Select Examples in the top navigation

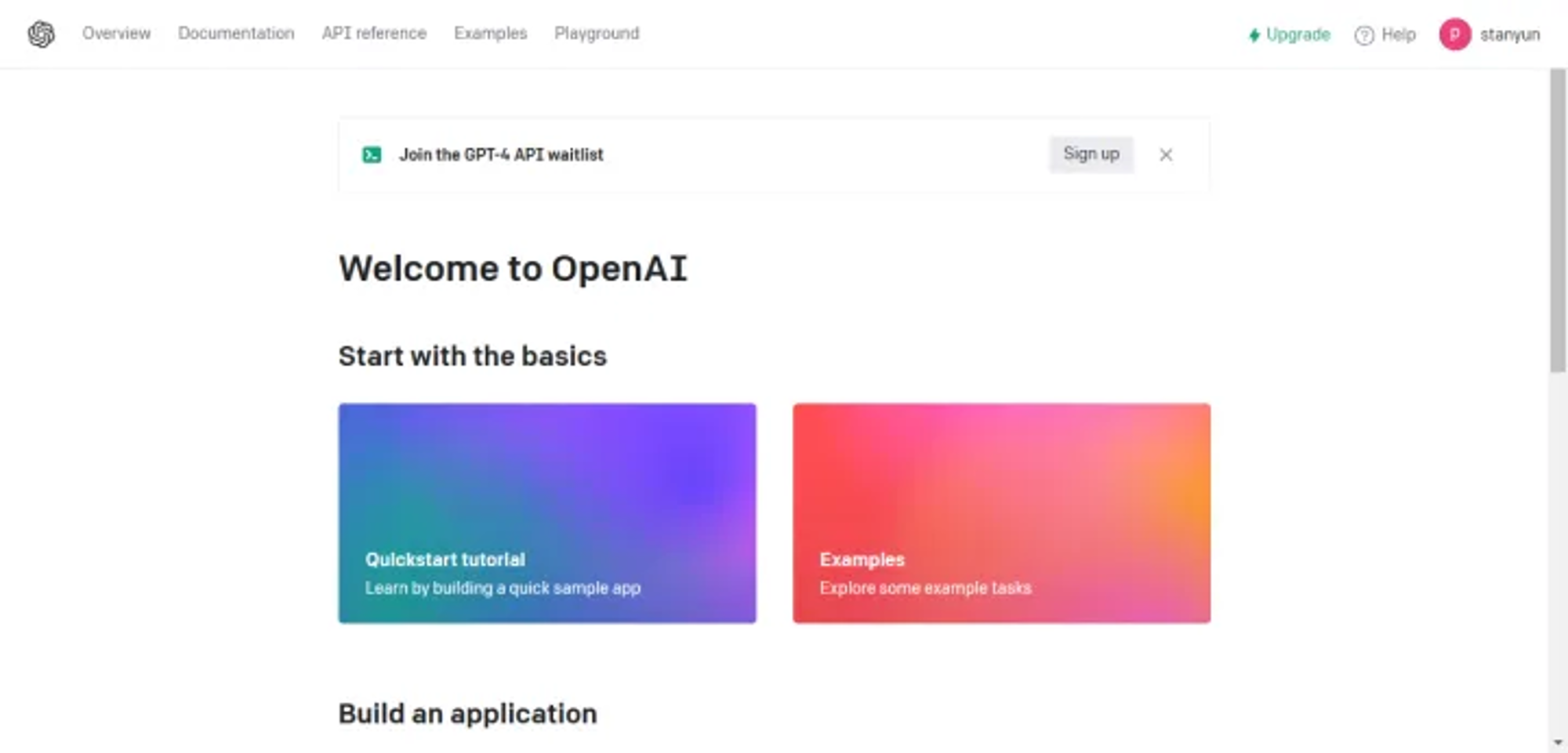(x=491, y=34)
